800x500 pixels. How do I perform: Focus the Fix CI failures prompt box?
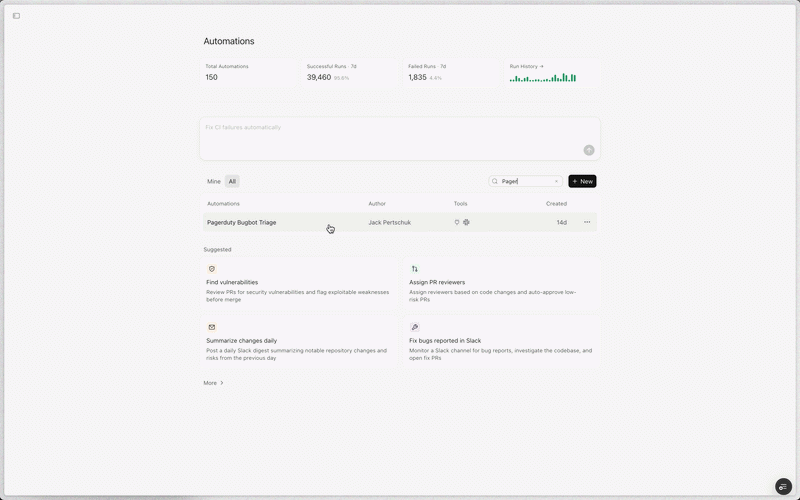399,139
